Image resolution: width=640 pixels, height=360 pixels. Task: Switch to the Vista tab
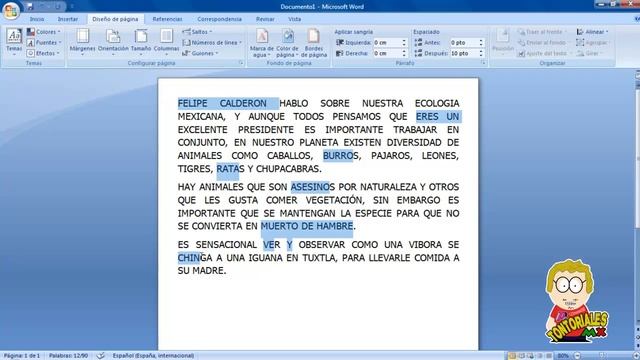(x=294, y=19)
